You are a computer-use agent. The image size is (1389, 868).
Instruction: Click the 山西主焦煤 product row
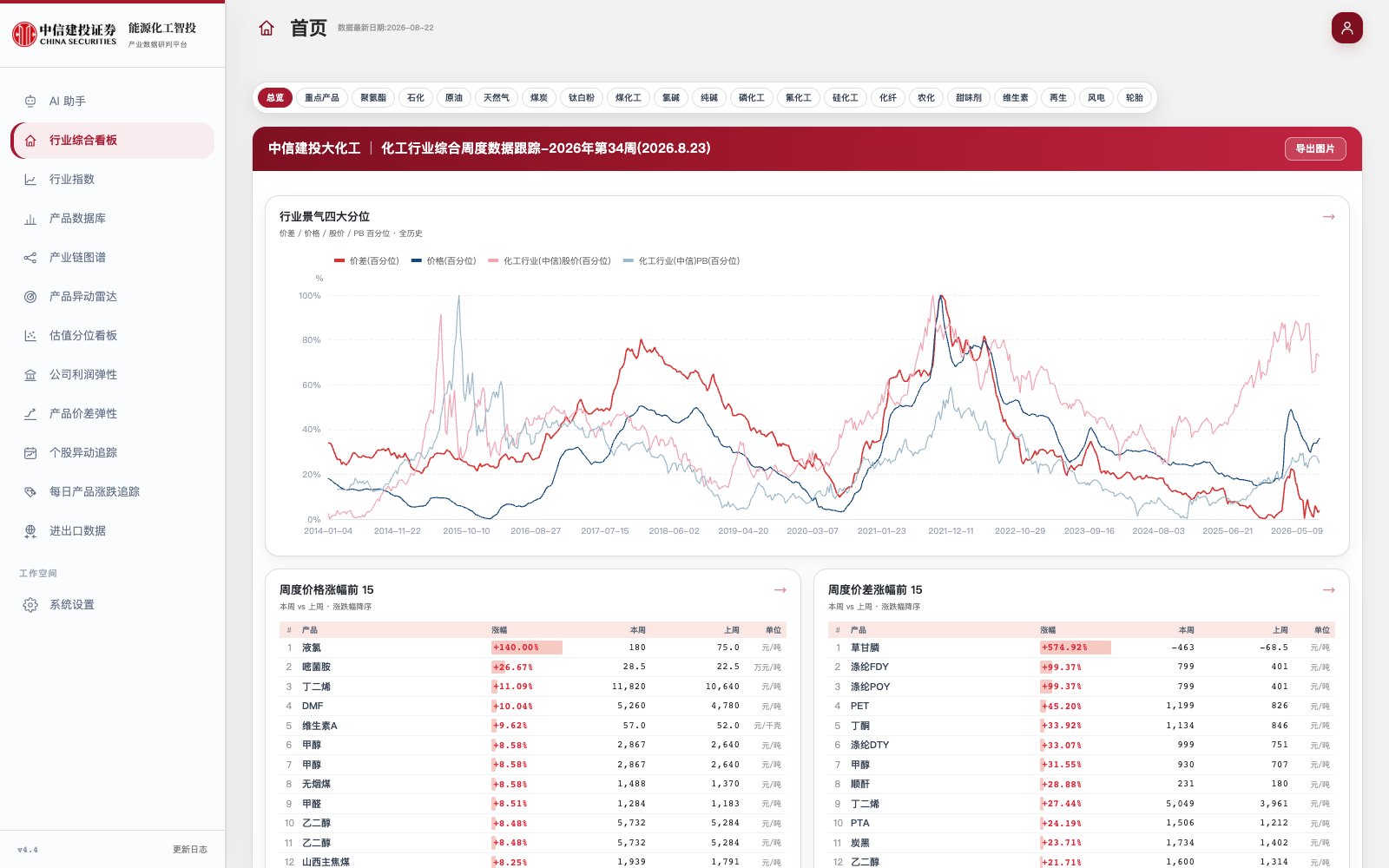[533, 861]
